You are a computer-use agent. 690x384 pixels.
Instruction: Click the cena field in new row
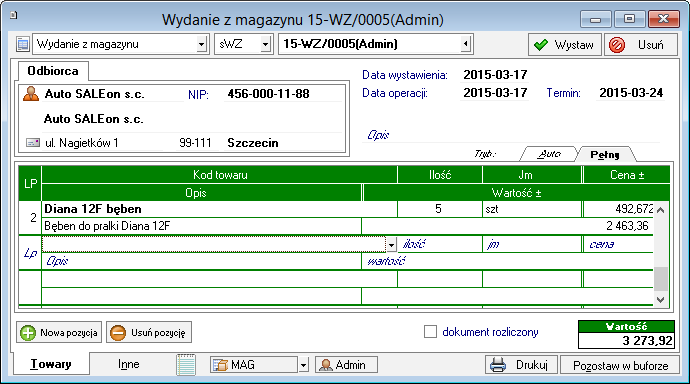618,244
